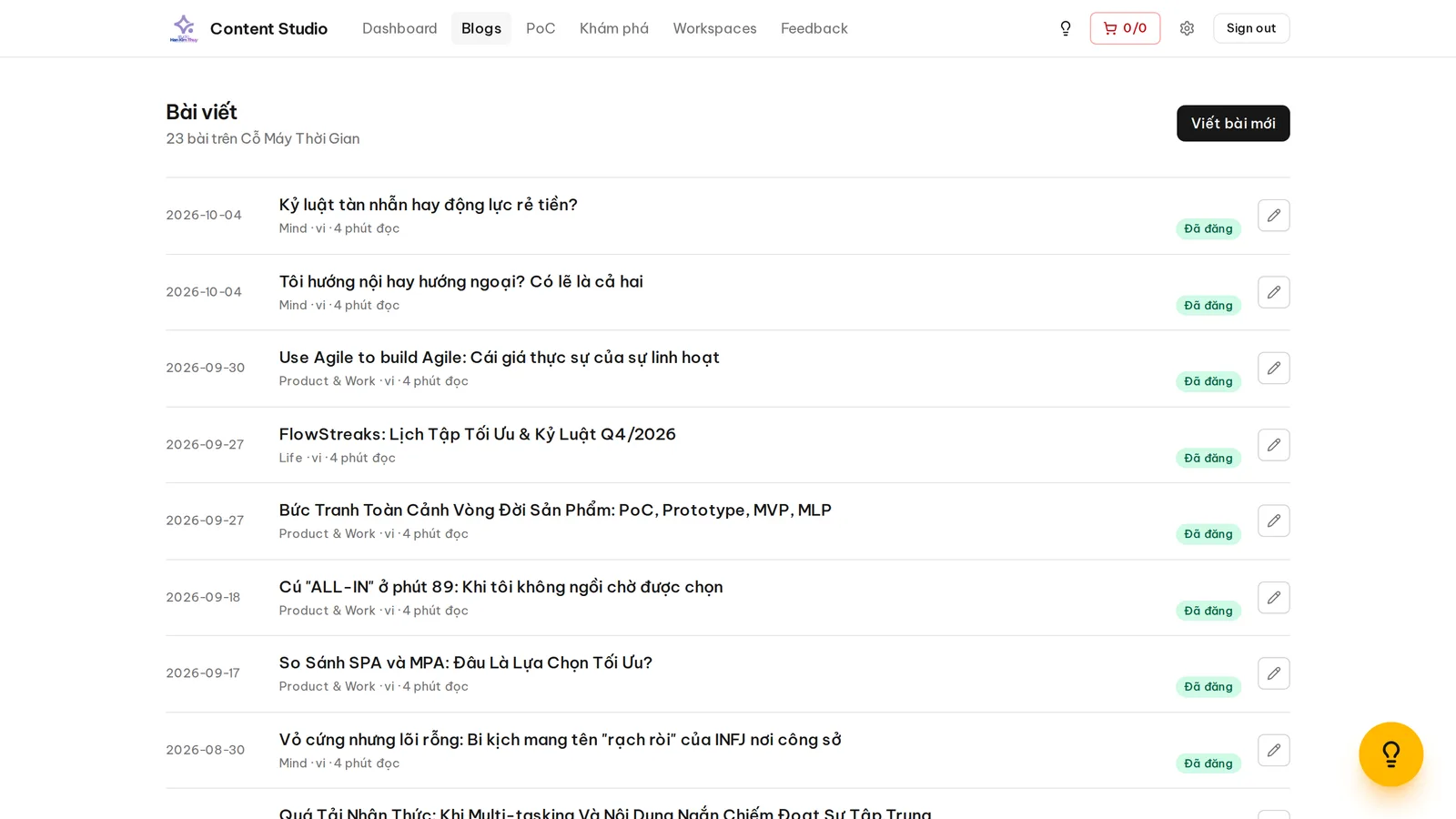Open the shopping cart 0/0 button
1456x819 pixels.
(1125, 28)
